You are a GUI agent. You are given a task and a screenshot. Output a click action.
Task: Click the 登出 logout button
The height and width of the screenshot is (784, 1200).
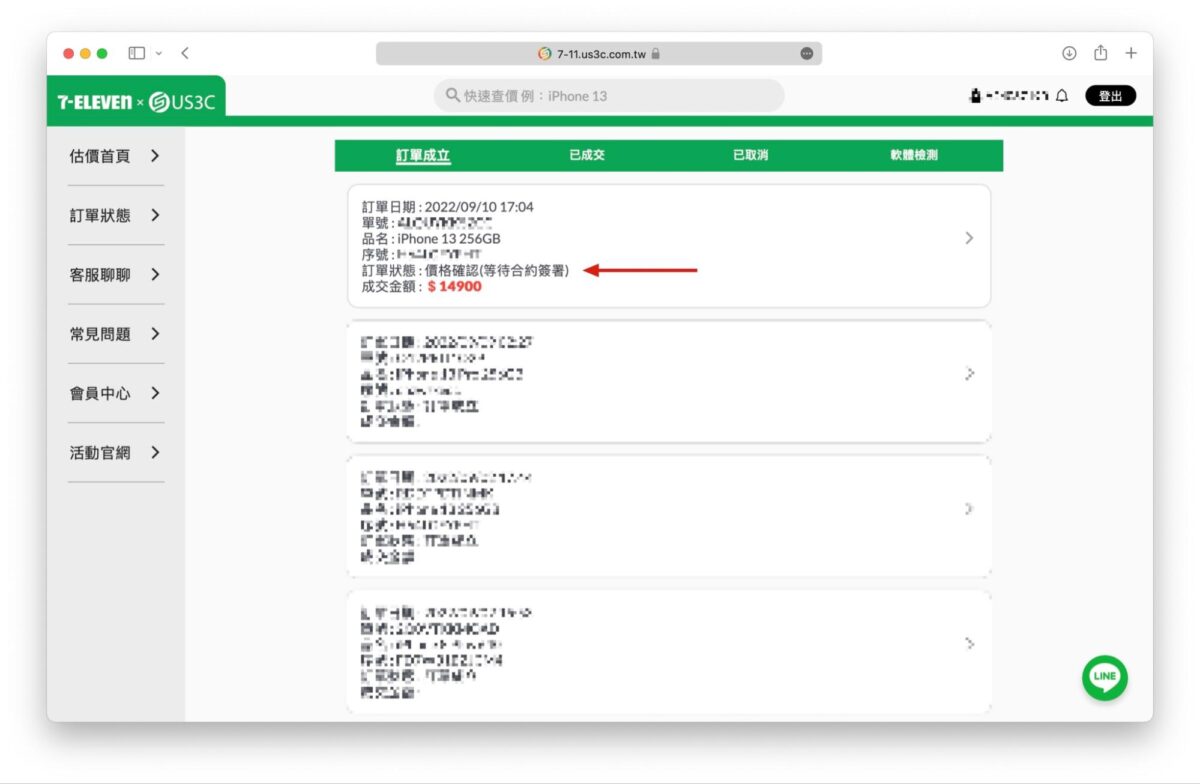click(1110, 96)
